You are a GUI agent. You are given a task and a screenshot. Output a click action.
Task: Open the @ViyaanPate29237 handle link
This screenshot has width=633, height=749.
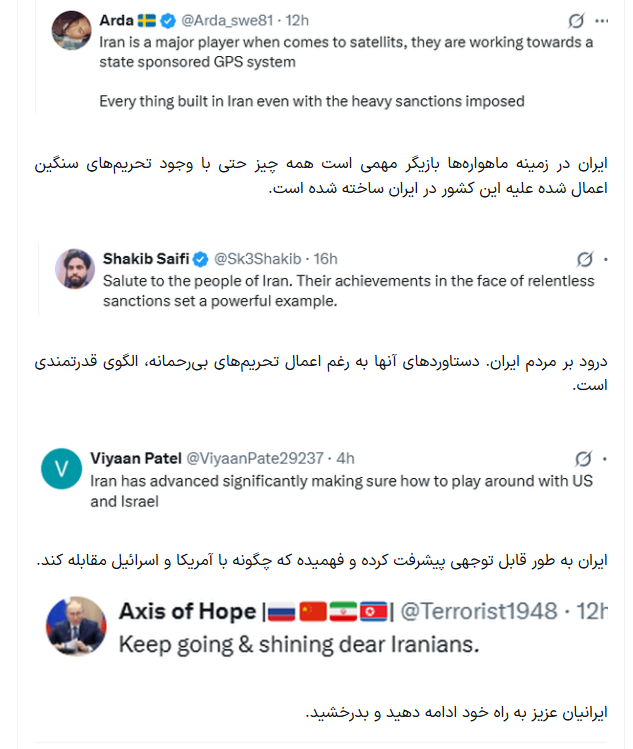coord(255,458)
